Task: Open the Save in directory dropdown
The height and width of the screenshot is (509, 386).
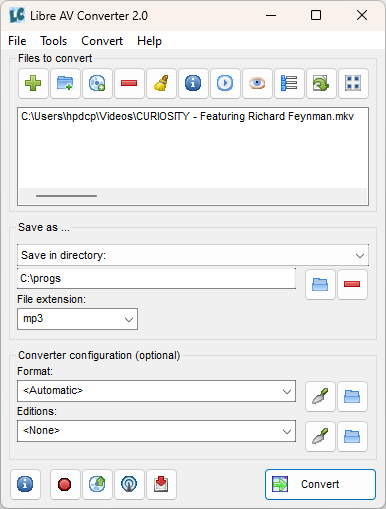Action: point(193,255)
